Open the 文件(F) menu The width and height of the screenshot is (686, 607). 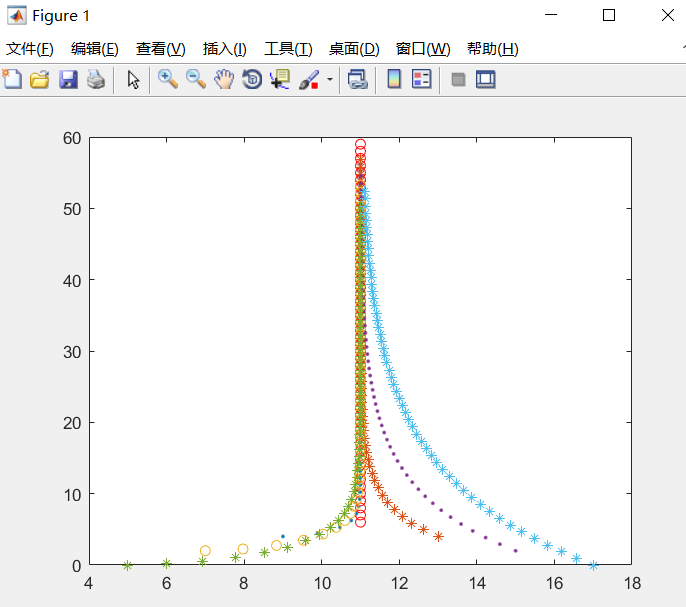click(x=30, y=49)
